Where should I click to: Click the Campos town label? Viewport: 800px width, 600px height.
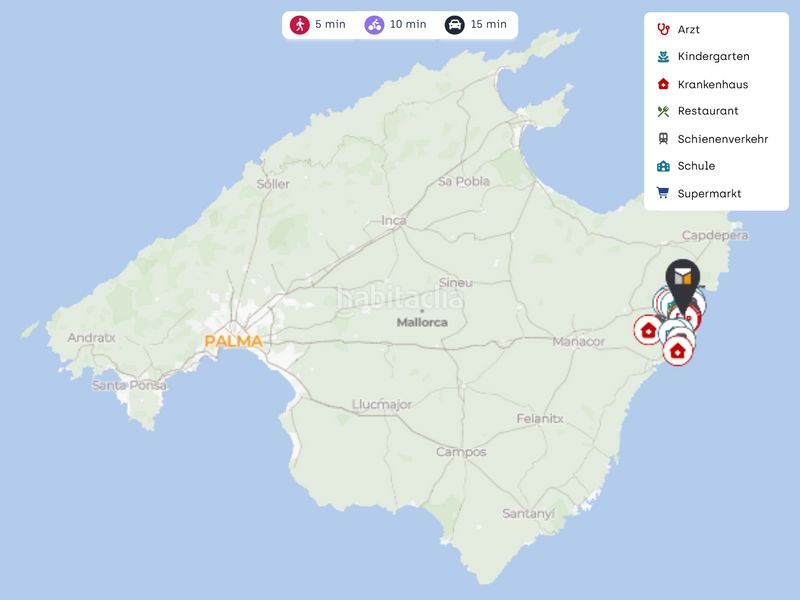coord(461,452)
